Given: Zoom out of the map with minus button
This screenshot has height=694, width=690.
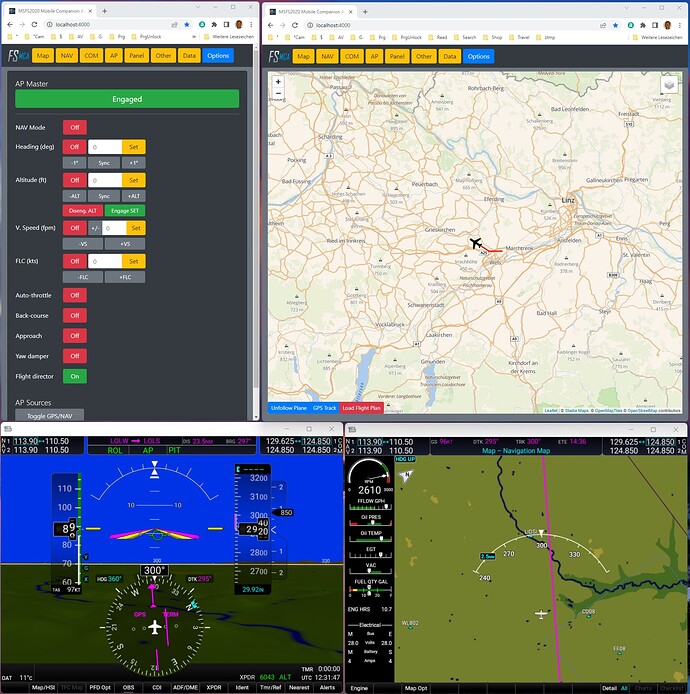Looking at the screenshot, I should [278, 94].
